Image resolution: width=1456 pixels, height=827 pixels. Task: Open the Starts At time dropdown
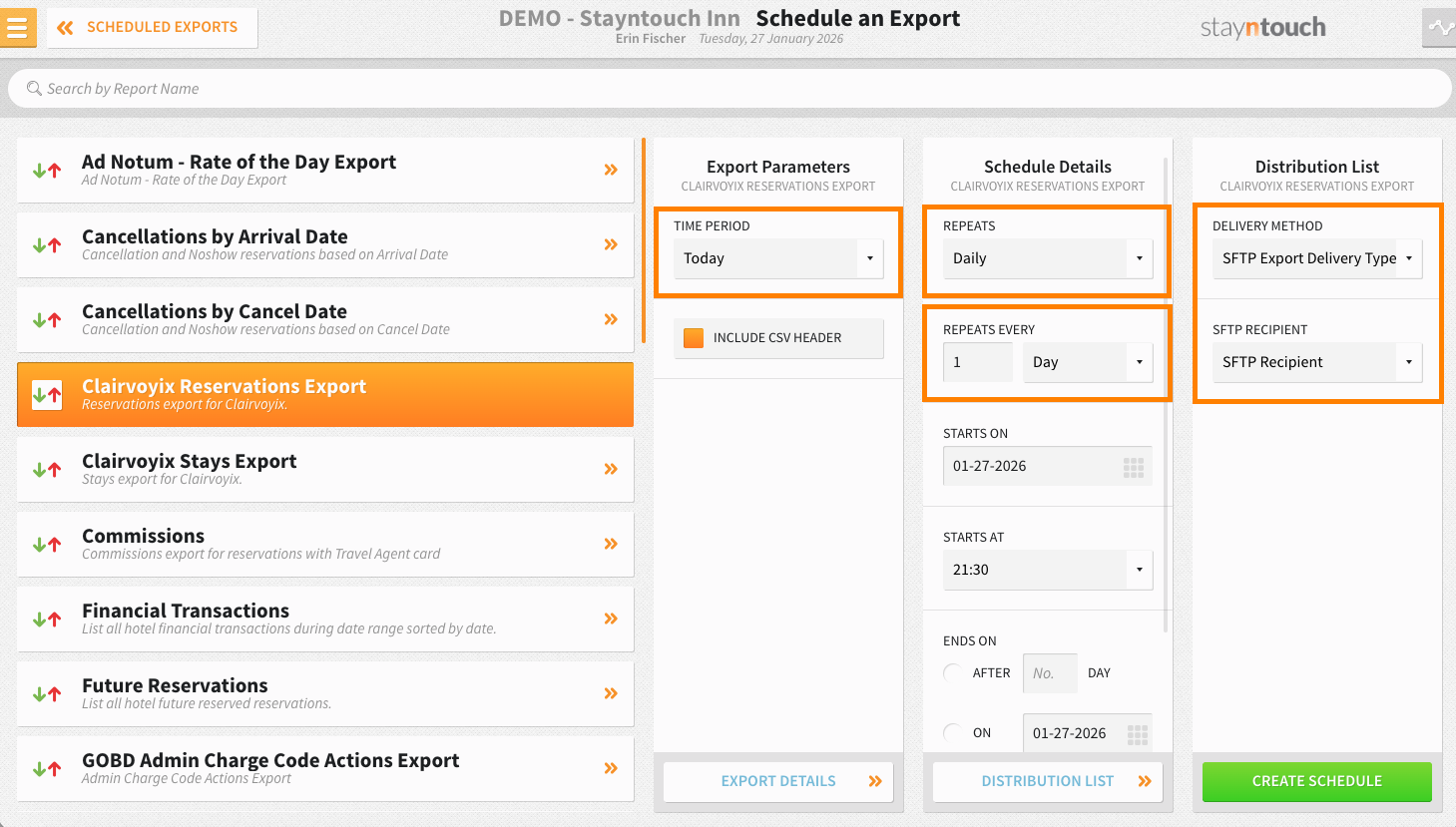(1048, 570)
